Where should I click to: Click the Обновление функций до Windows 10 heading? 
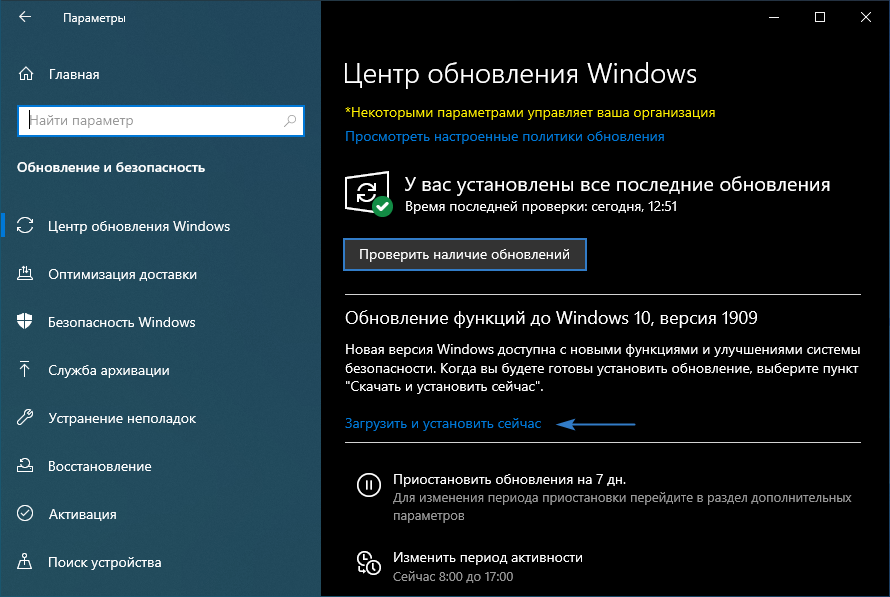[x=551, y=318]
